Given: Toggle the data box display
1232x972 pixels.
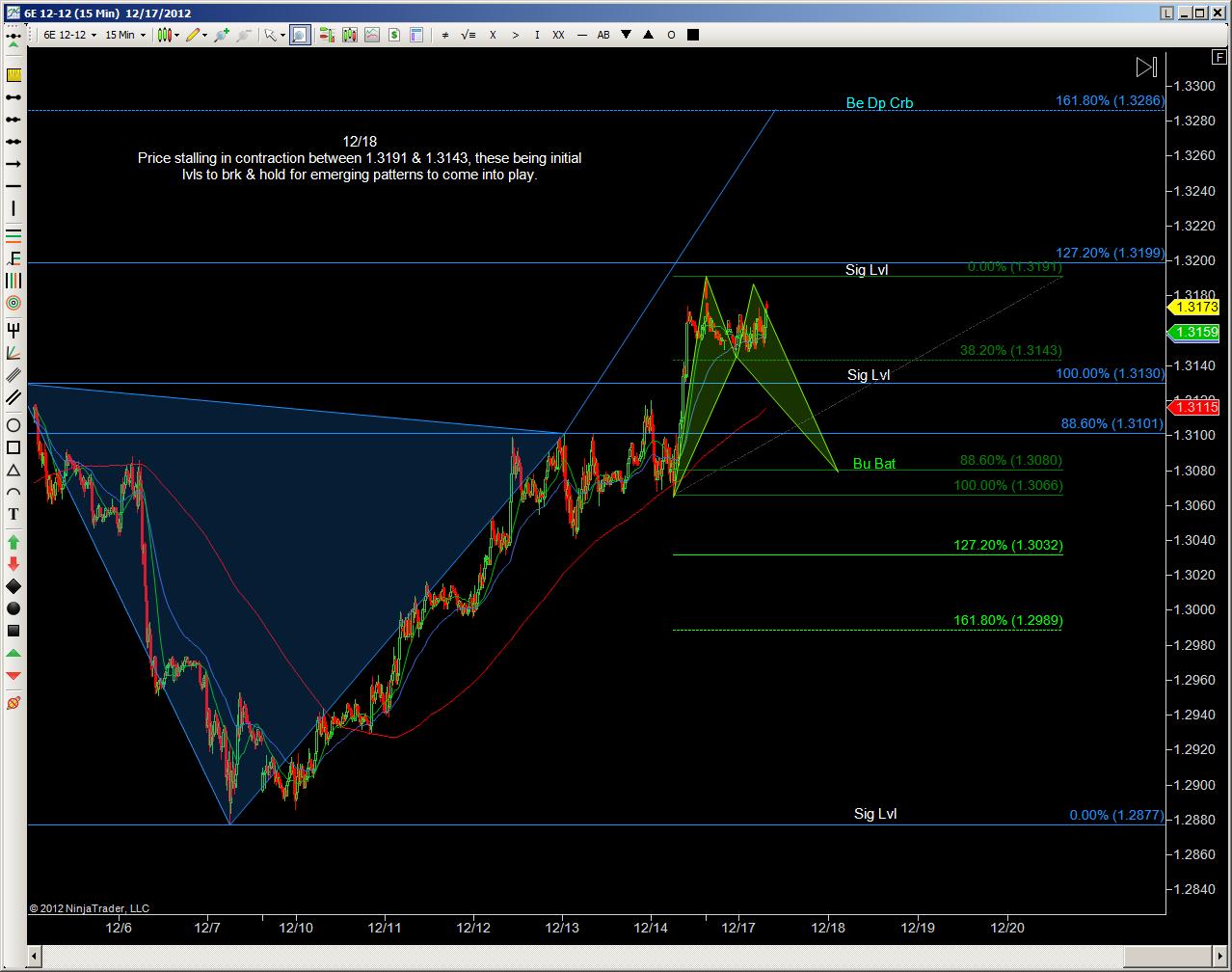Looking at the screenshot, I should [416, 35].
